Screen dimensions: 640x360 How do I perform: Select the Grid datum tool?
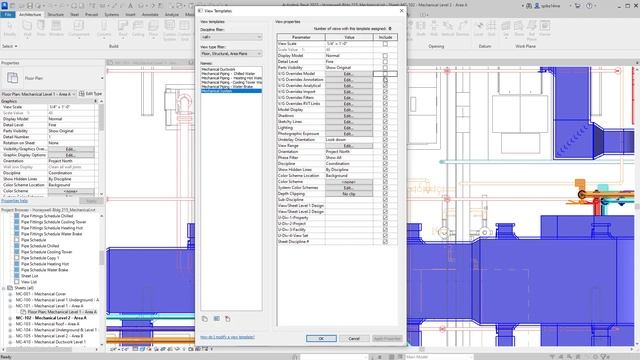(491, 29)
